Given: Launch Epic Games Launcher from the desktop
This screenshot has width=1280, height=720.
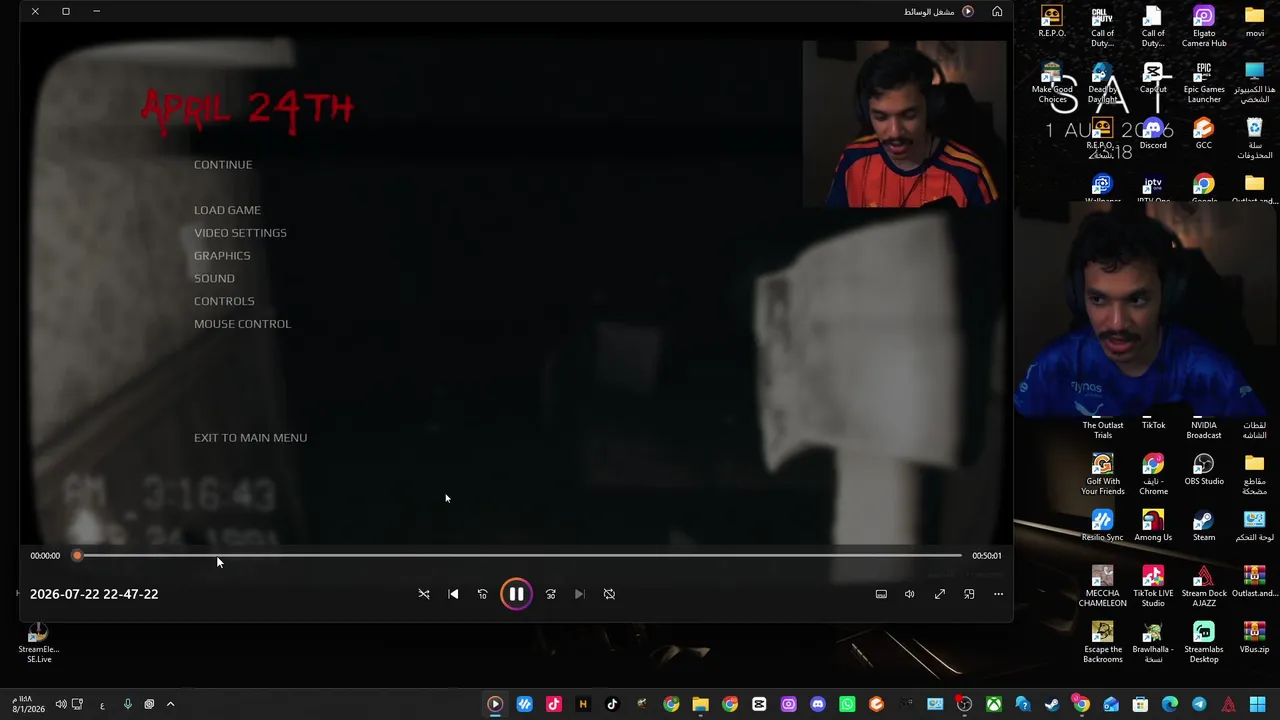Looking at the screenshot, I should tap(1204, 83).
